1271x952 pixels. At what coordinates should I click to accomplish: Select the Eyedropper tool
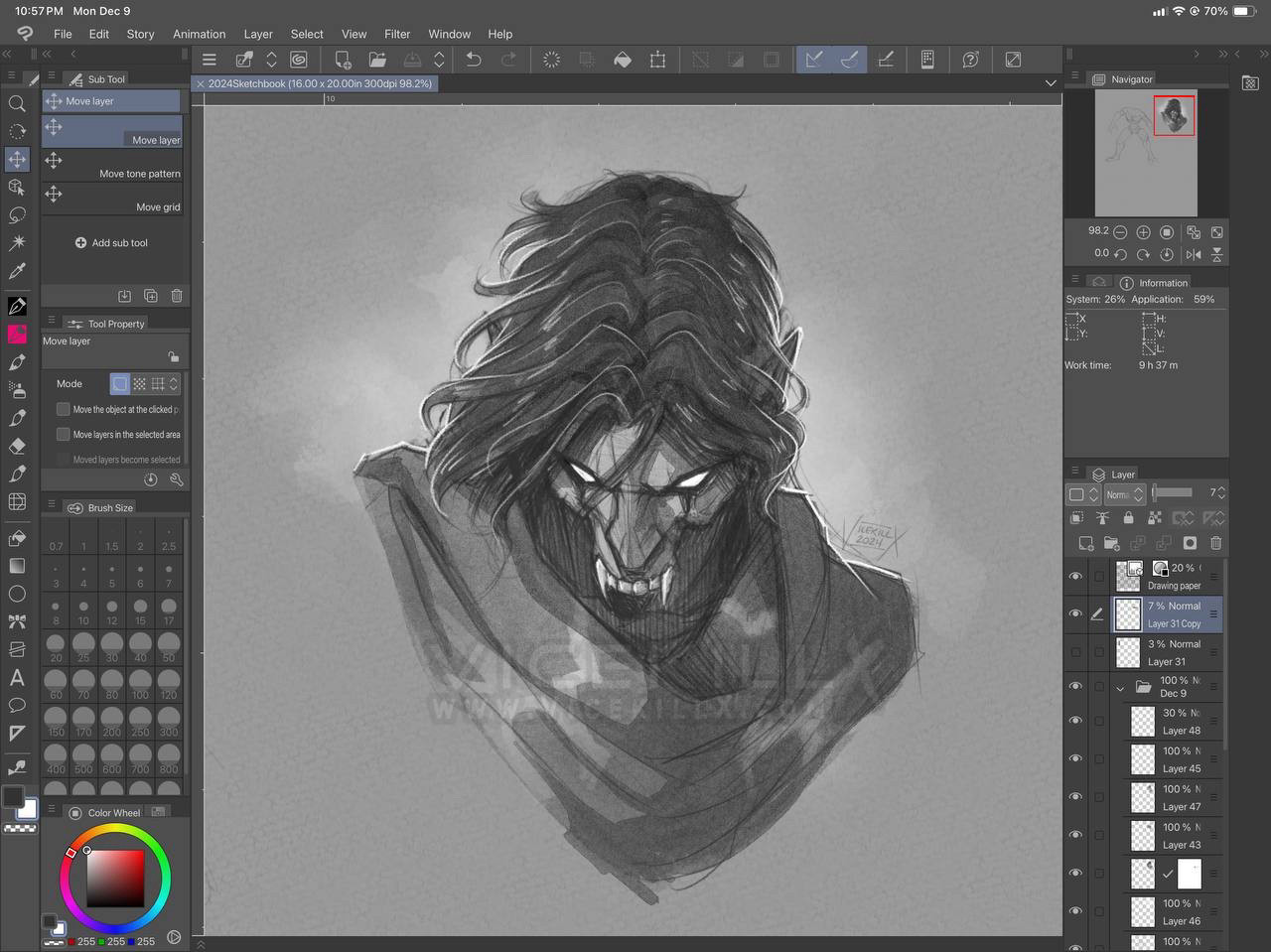coord(17,270)
